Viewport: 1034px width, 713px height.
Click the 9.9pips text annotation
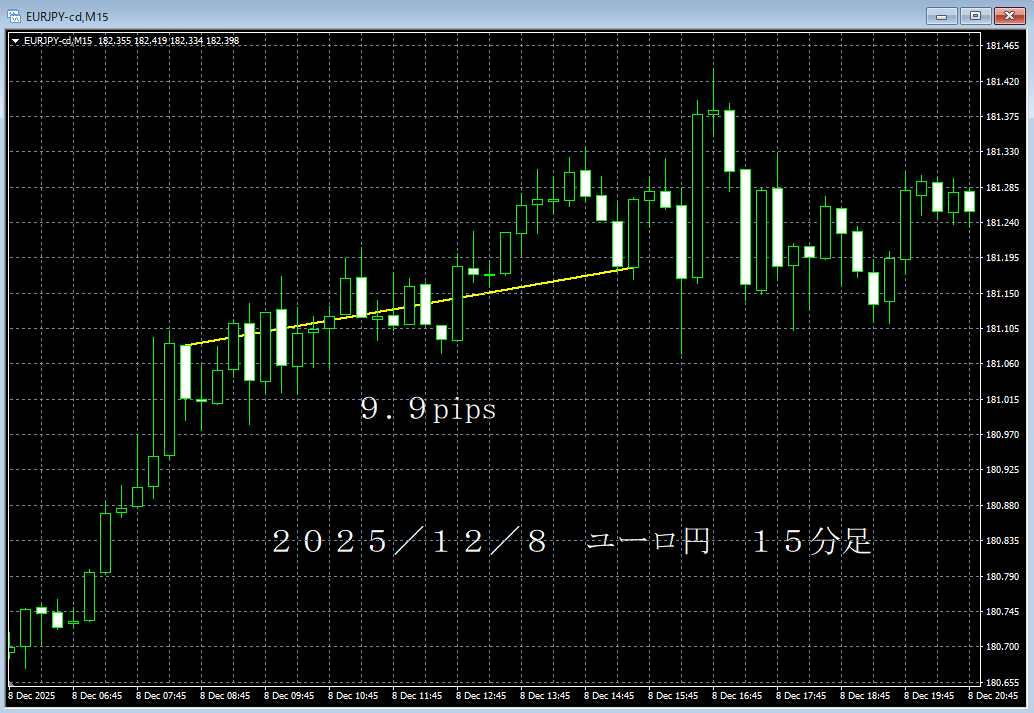tap(428, 410)
